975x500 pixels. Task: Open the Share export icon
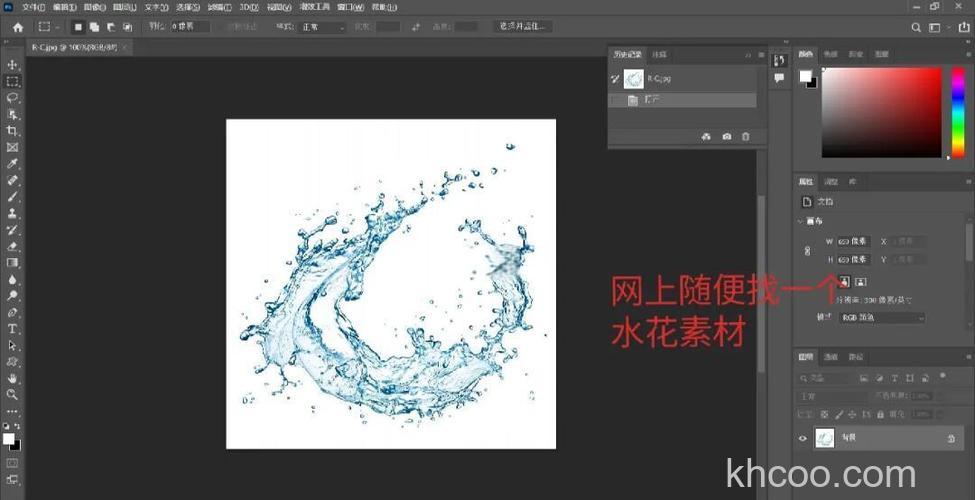point(964,27)
